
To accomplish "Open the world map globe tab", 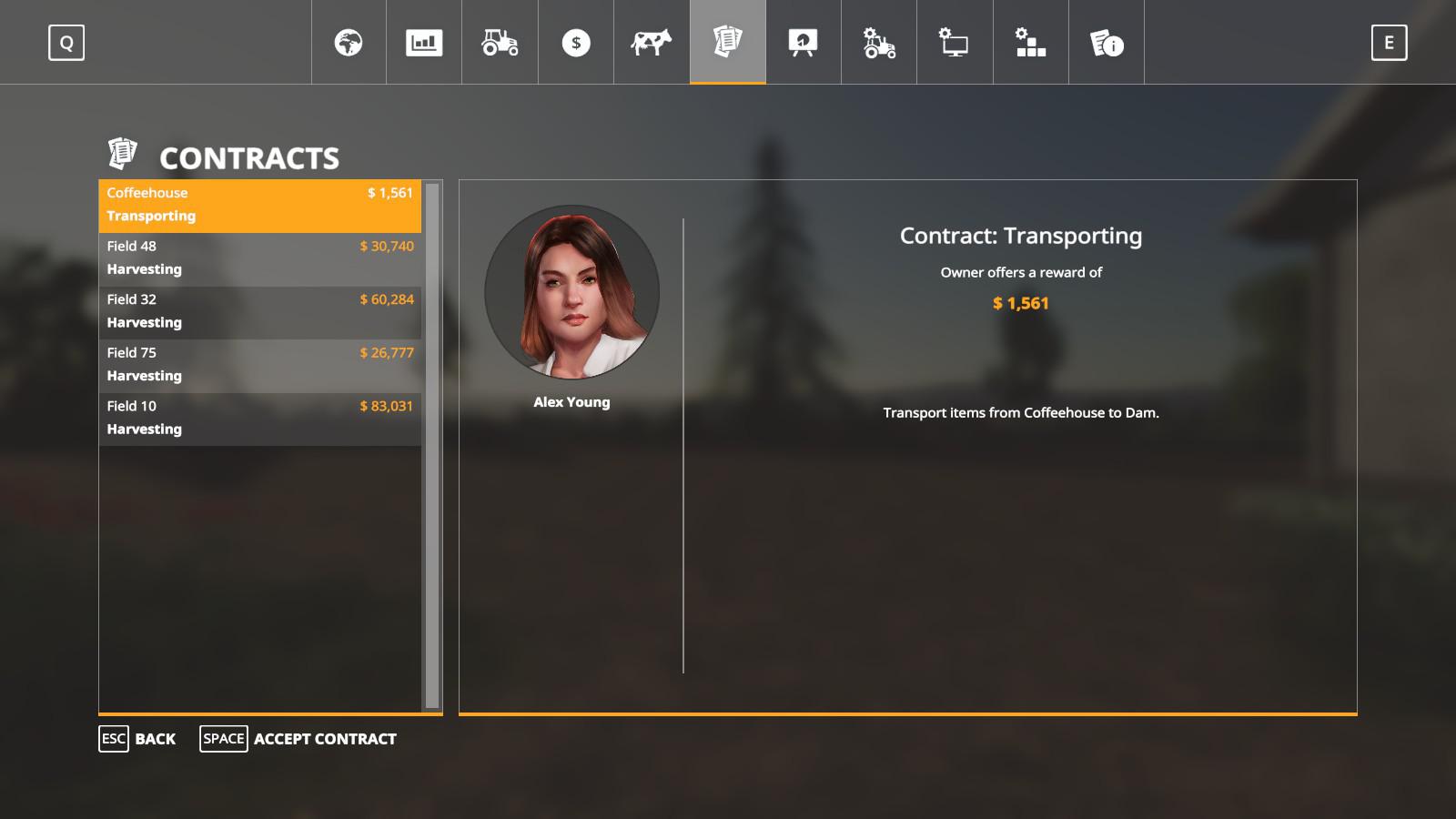I will 349,43.
